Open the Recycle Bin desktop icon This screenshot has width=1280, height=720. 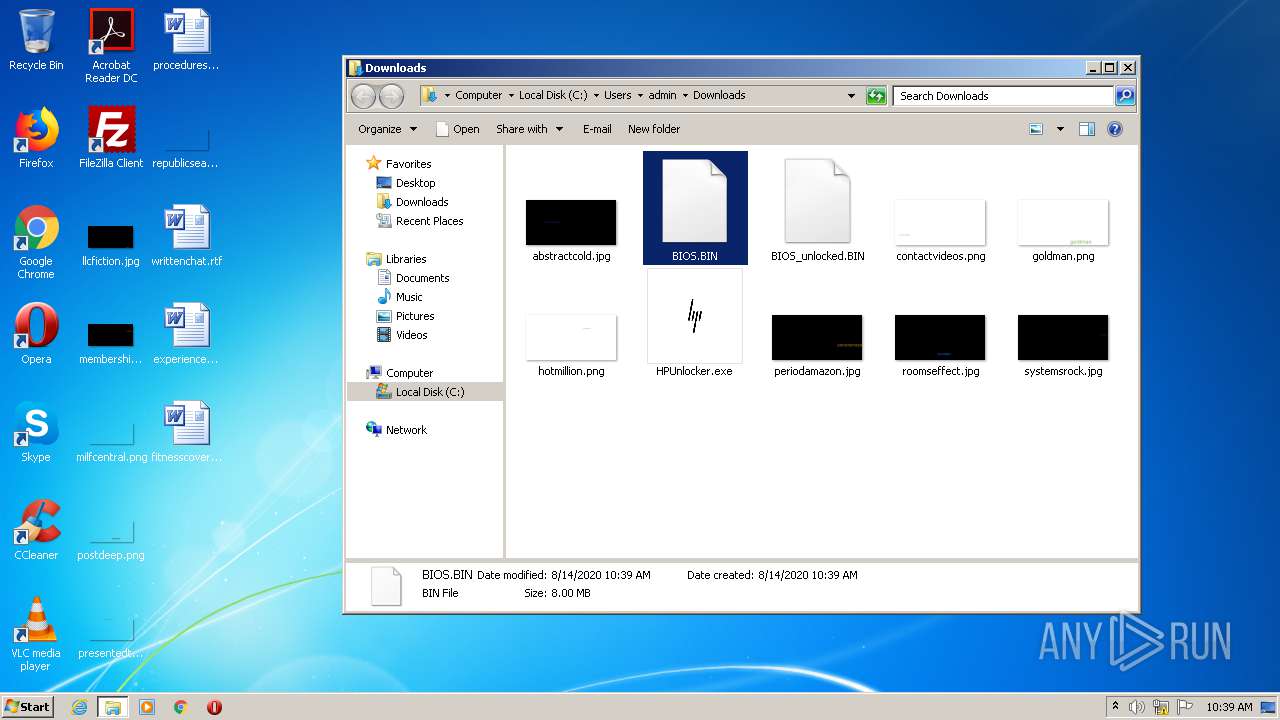(x=36, y=41)
